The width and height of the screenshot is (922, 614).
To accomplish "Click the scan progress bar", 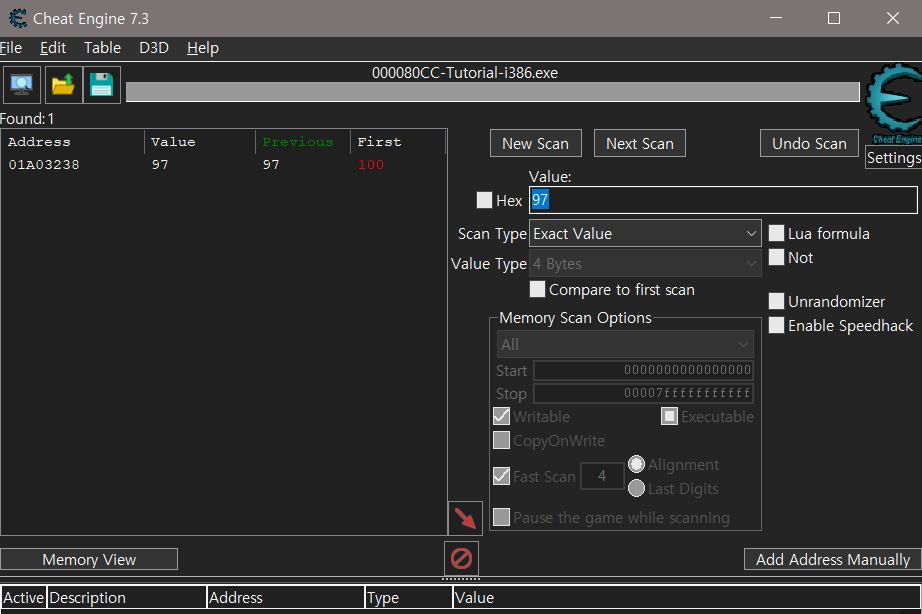I will point(493,92).
